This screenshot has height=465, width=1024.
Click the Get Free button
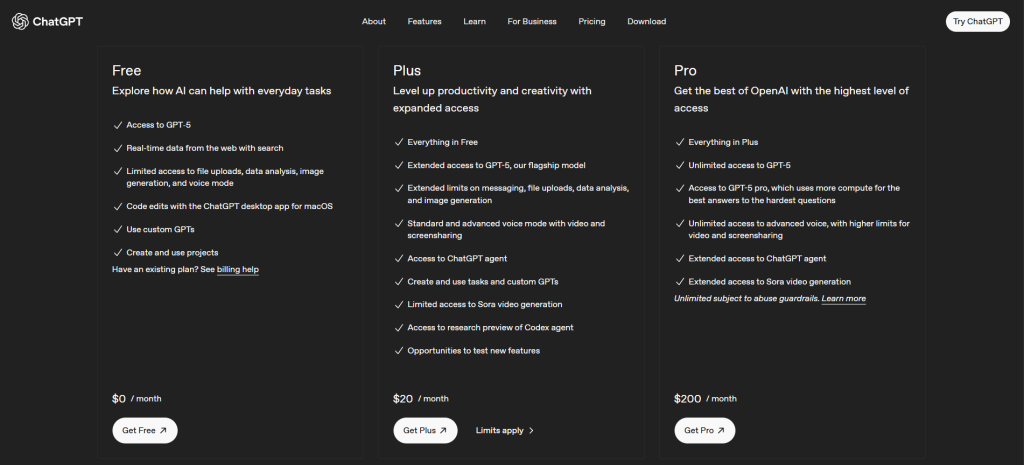144,430
